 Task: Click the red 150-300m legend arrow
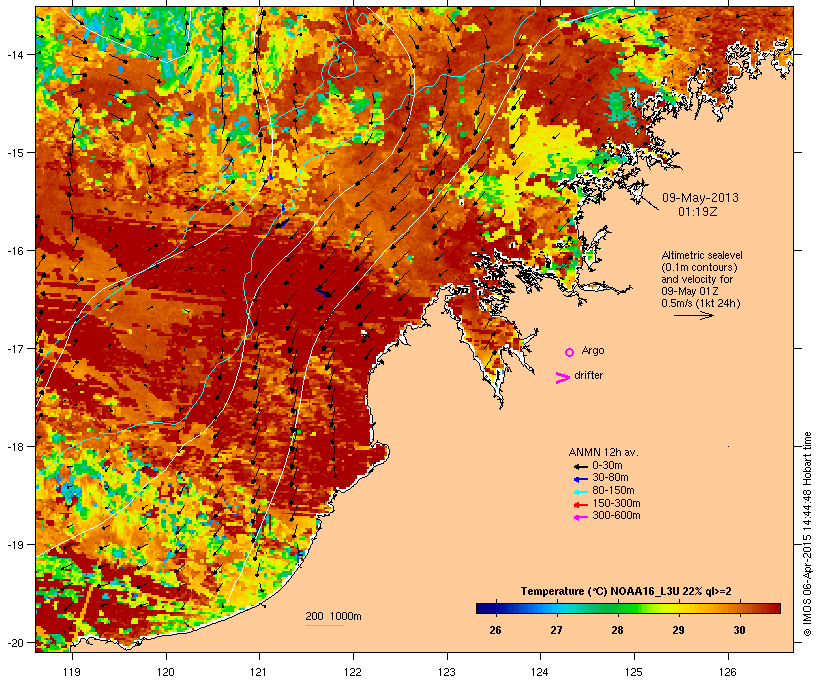(580, 504)
